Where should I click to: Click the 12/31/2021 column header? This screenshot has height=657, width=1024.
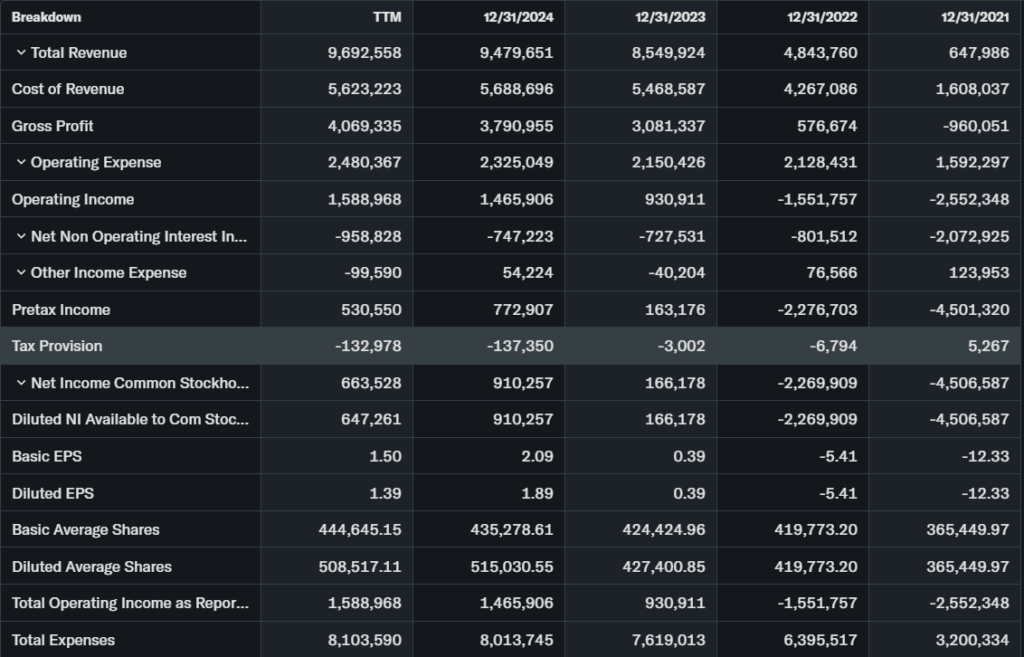point(973,17)
